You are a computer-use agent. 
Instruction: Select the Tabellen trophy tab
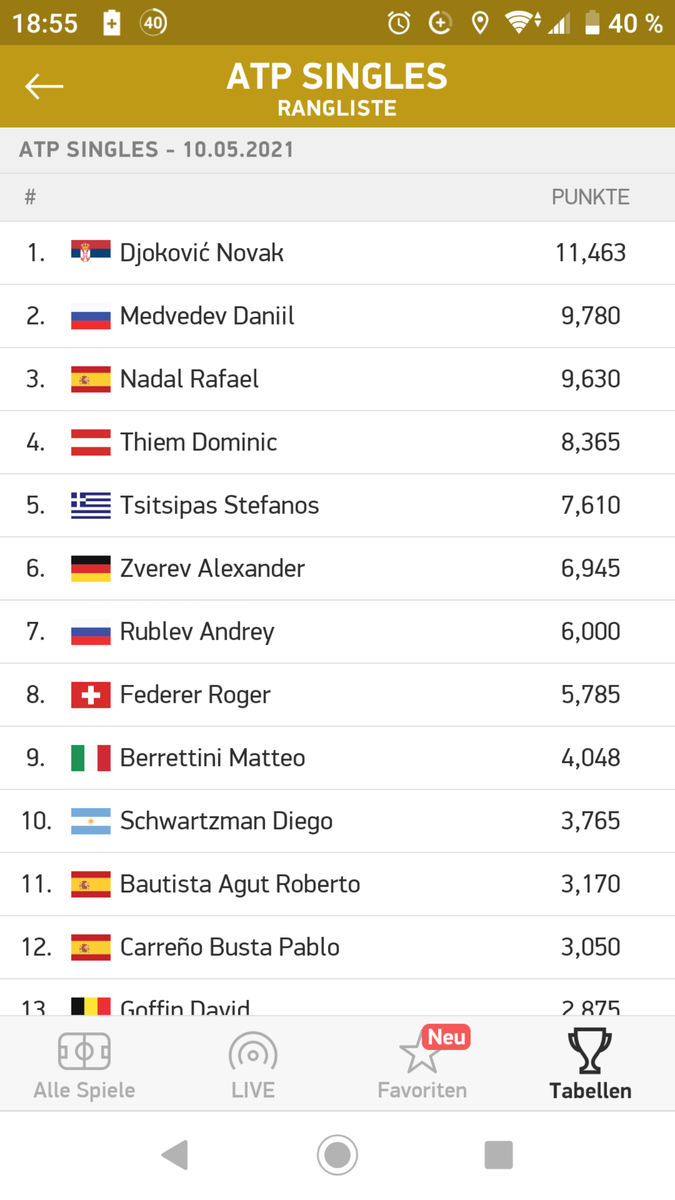click(590, 1066)
